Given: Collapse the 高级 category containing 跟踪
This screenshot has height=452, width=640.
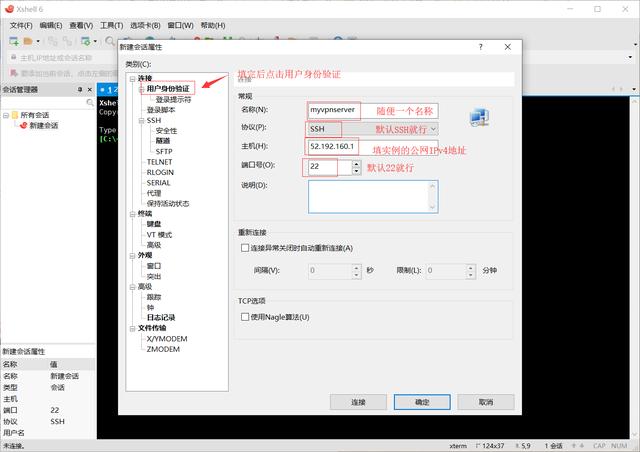Looking at the screenshot, I should click(x=132, y=287).
